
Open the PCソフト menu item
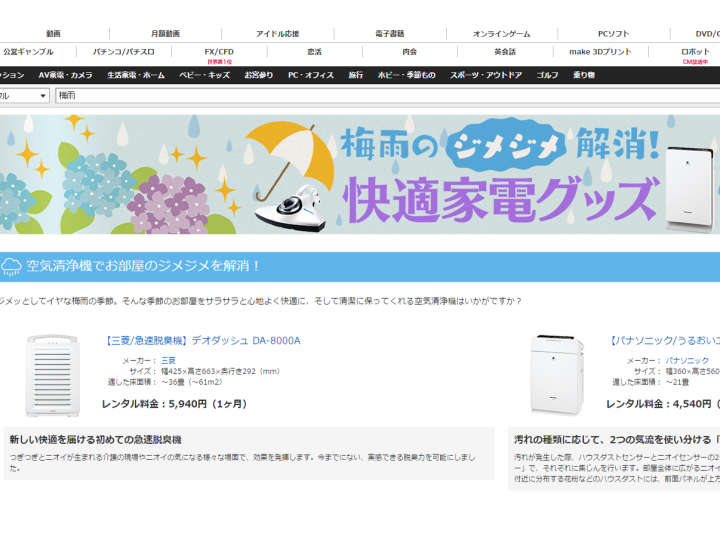[613, 34]
